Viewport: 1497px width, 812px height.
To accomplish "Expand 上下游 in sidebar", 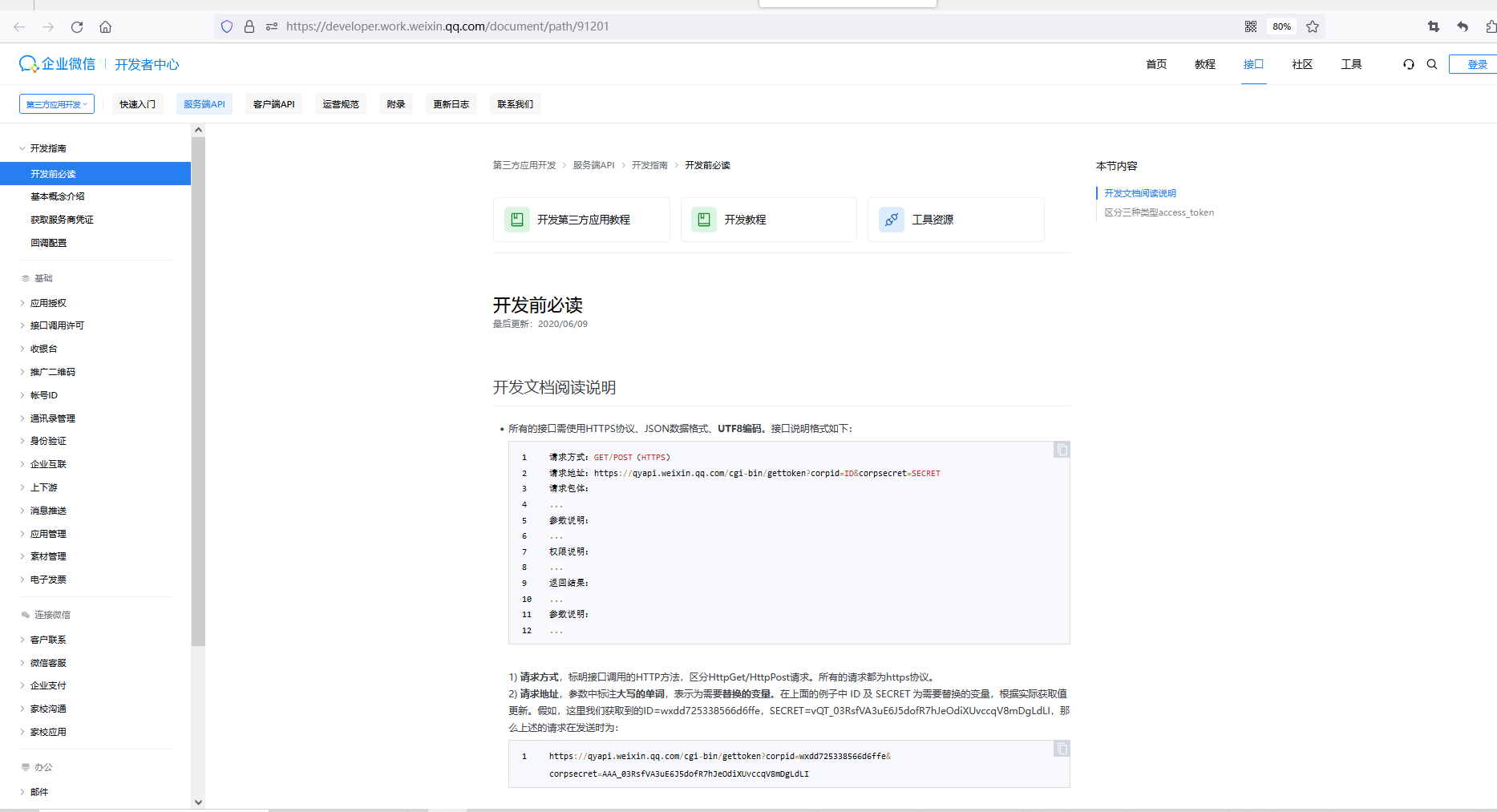I will 44,487.
